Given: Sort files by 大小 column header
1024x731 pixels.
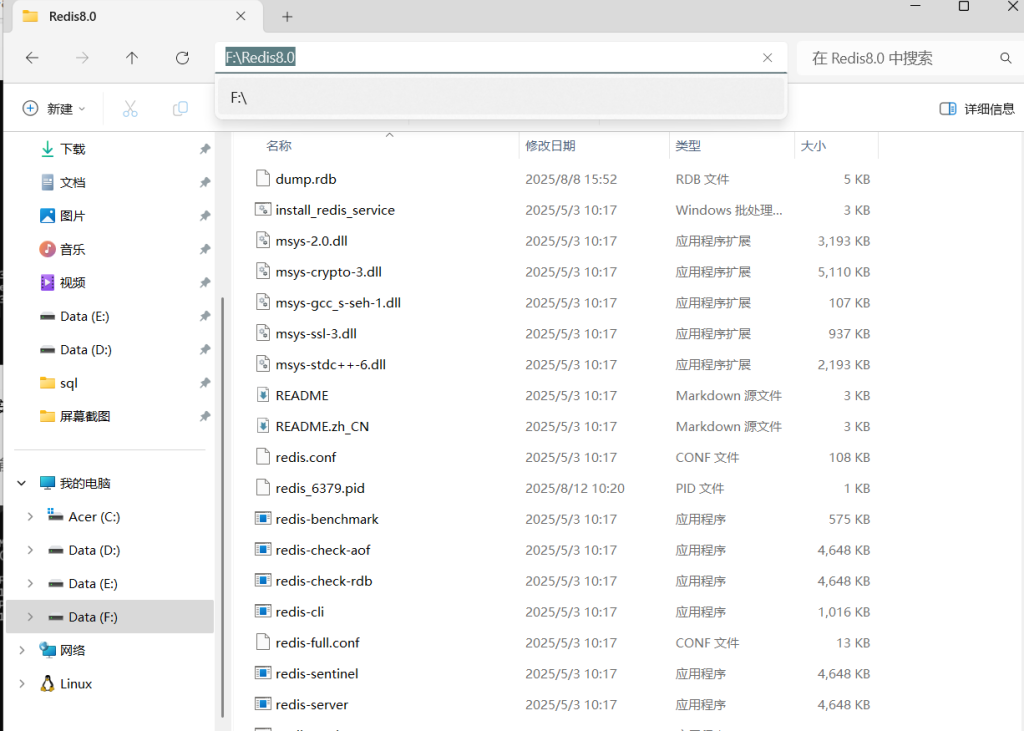Looking at the screenshot, I should (x=812, y=146).
